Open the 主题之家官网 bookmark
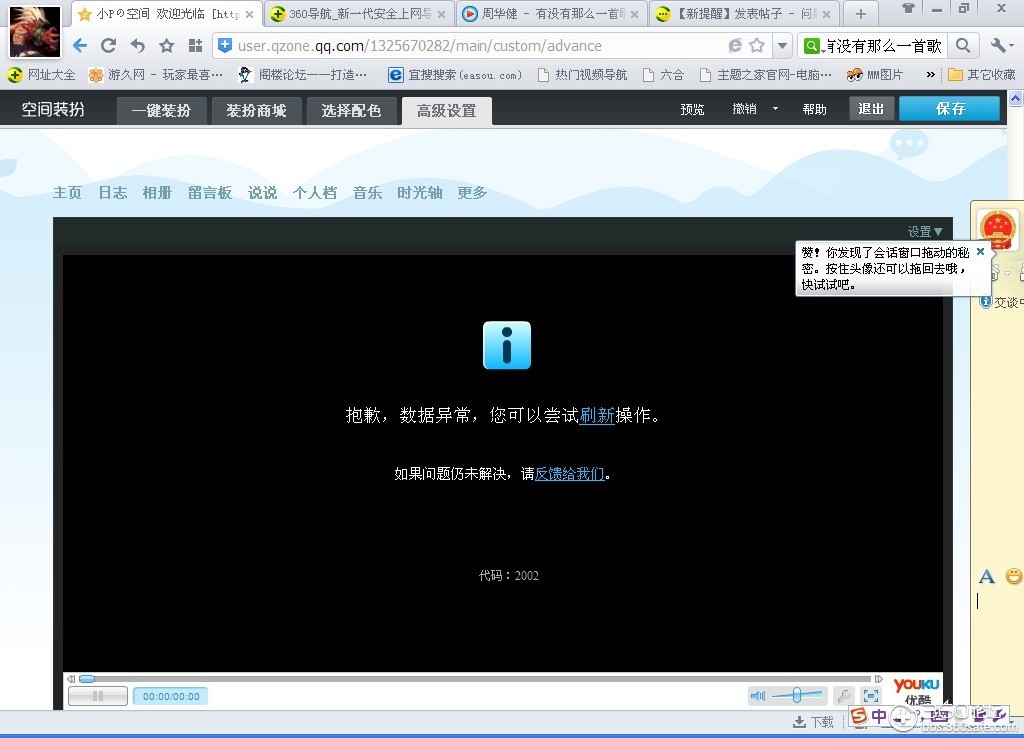The width and height of the screenshot is (1024, 738). coord(765,75)
